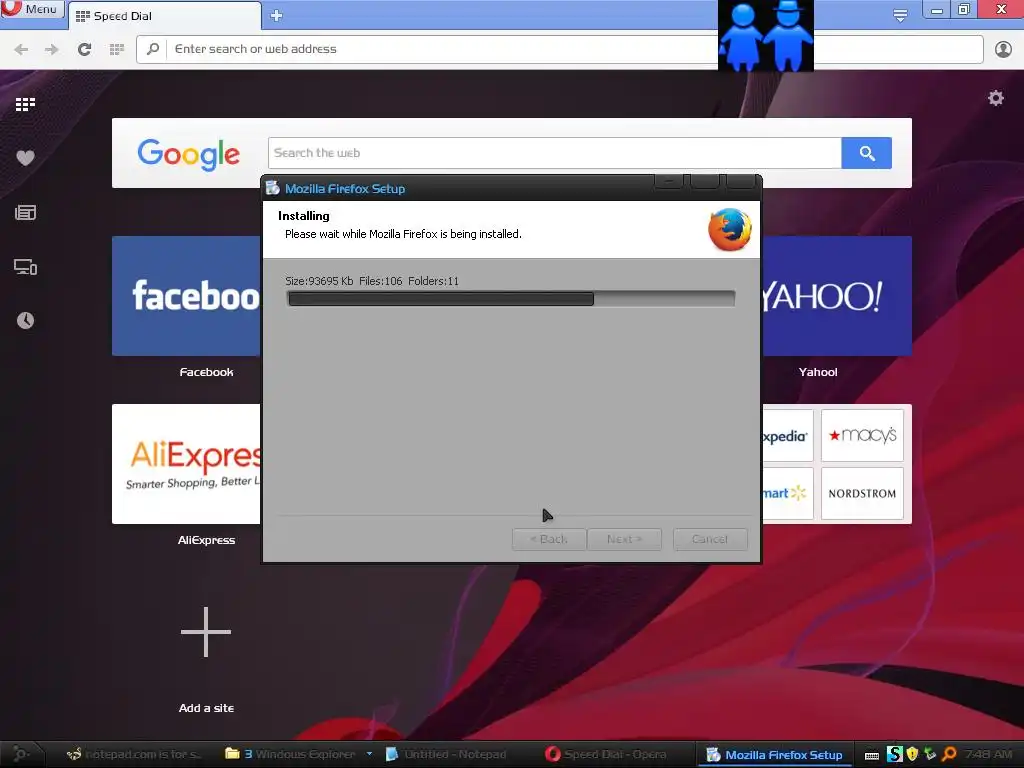Image resolution: width=1024 pixels, height=768 pixels.
Task: Click the blue S tray icon
Action: tap(894, 754)
